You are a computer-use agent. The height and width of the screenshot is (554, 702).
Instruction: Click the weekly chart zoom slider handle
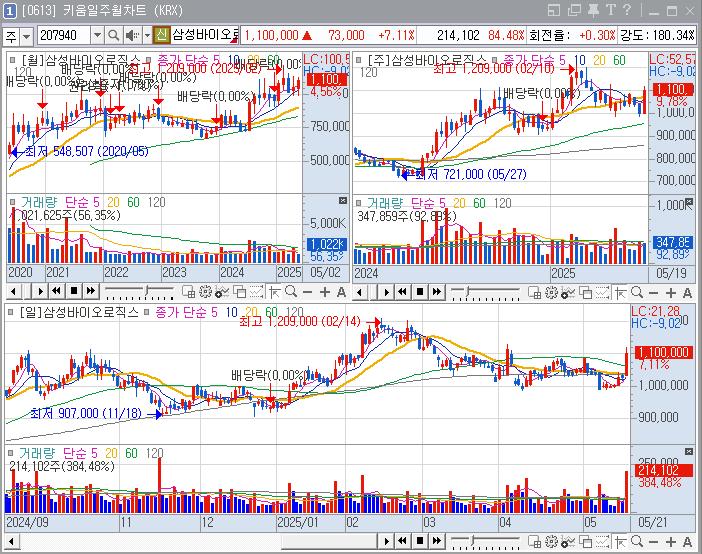click(467, 292)
